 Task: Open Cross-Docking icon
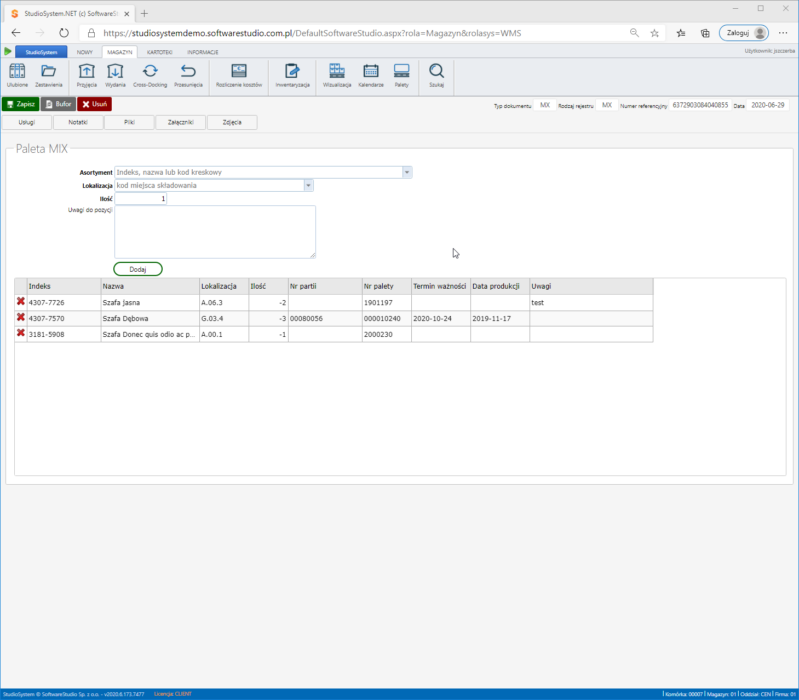[x=150, y=75]
